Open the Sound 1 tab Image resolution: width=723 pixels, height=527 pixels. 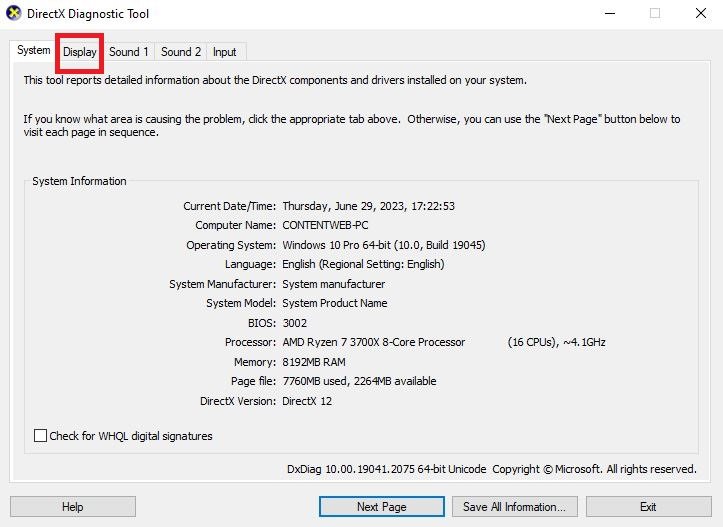tap(129, 52)
